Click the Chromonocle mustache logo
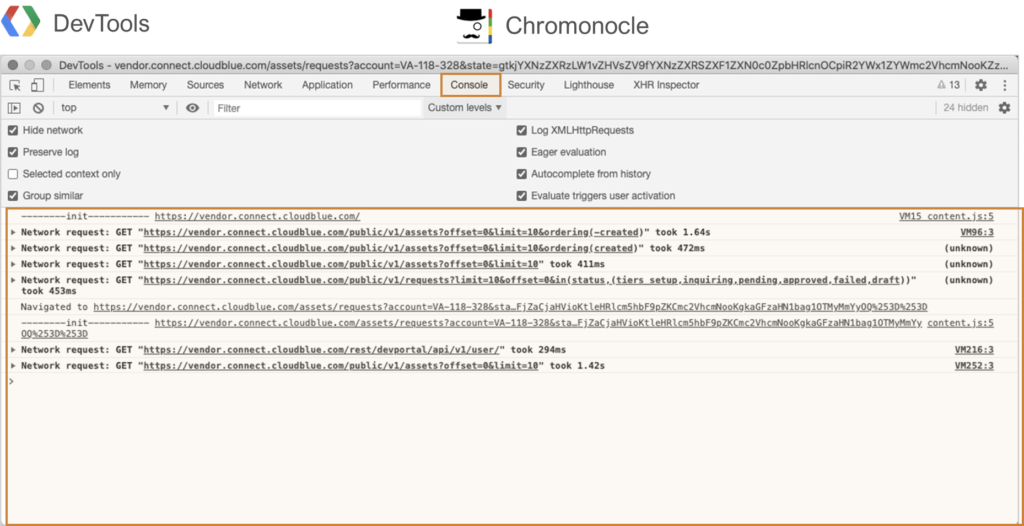 click(x=474, y=27)
